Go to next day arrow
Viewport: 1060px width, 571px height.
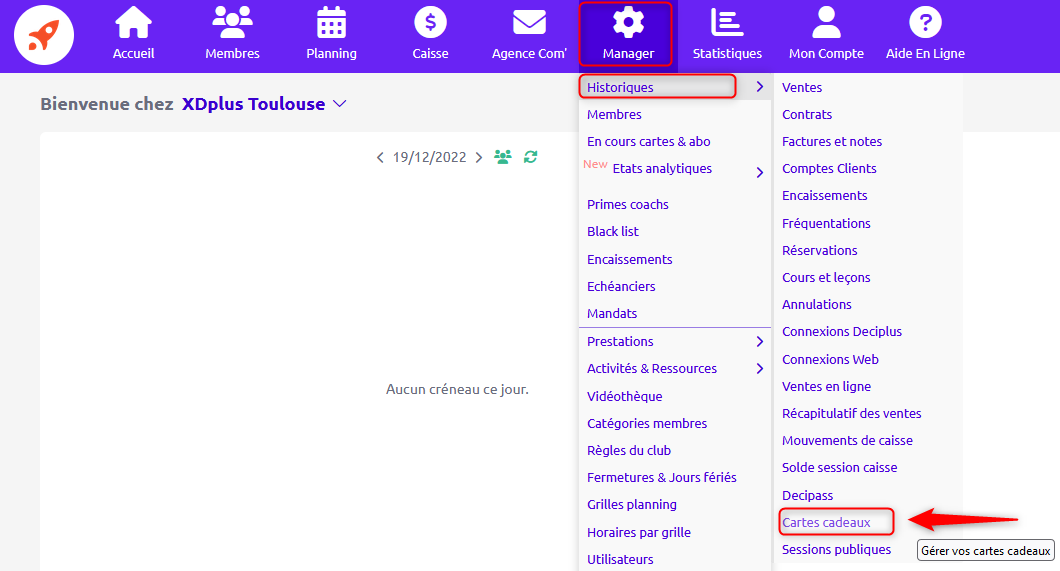pyautogui.click(x=479, y=157)
